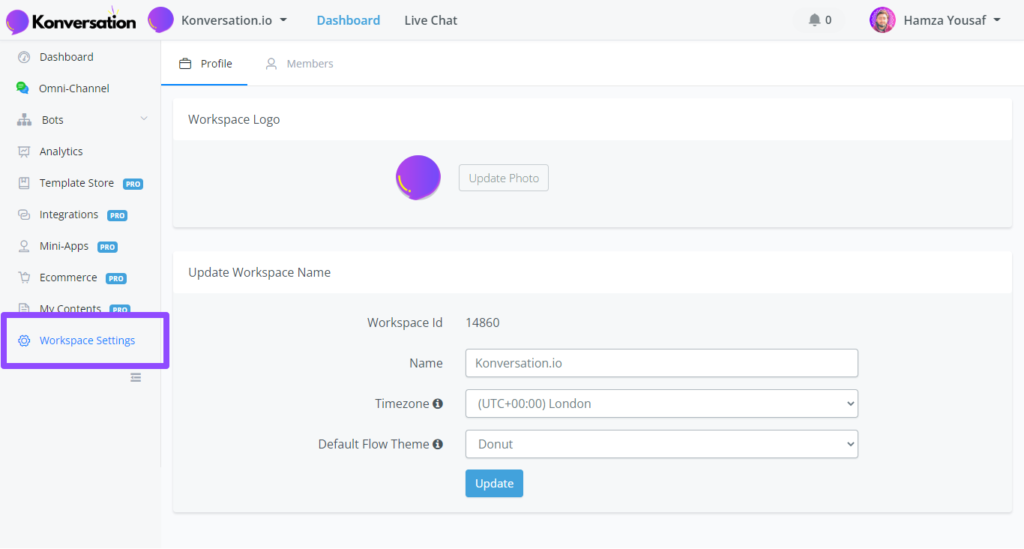Click the Workspace Settings gear icon
Image resolution: width=1024 pixels, height=549 pixels.
coord(24,341)
